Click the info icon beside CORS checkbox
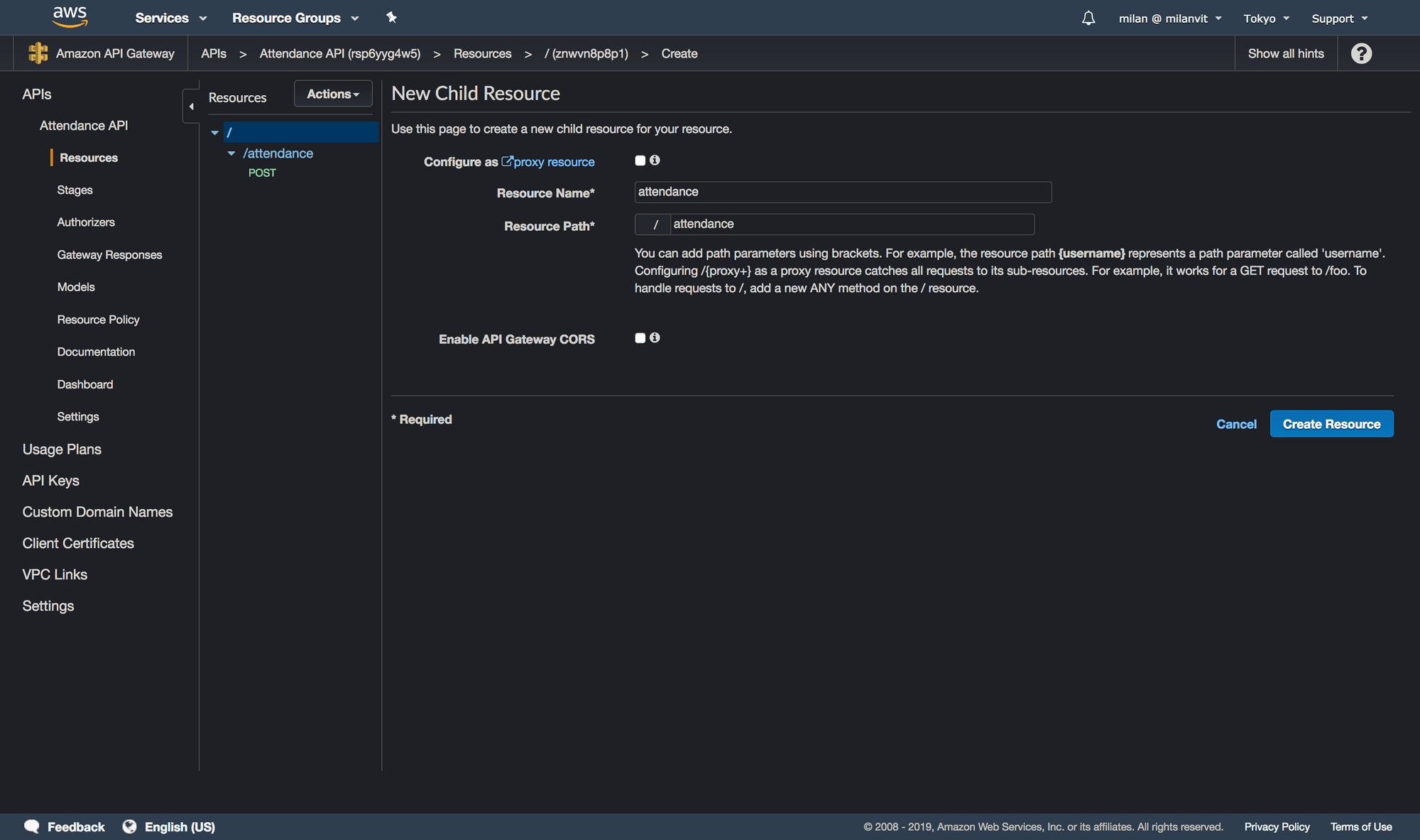1420x840 pixels. coord(655,338)
